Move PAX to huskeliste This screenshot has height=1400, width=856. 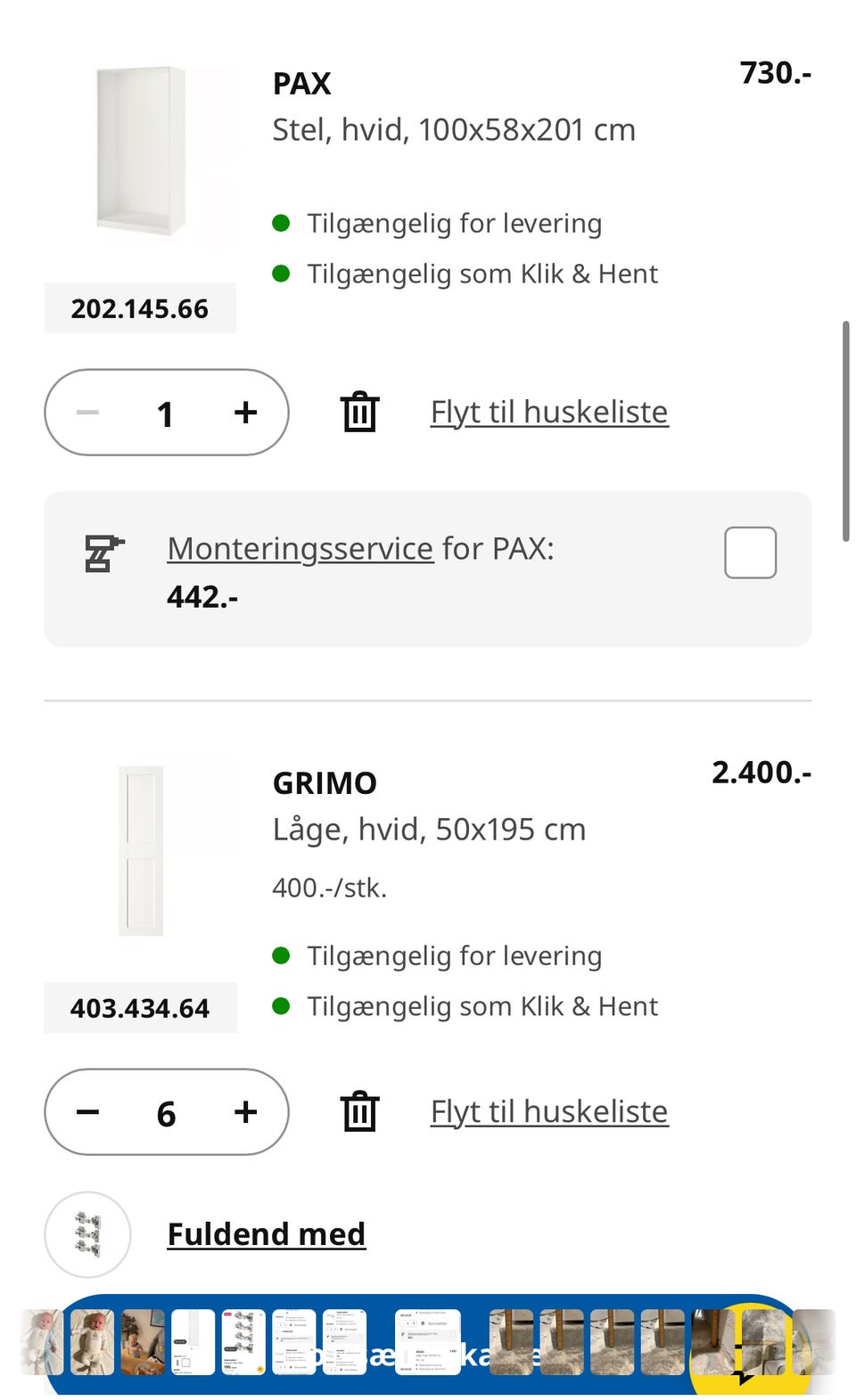pos(549,413)
